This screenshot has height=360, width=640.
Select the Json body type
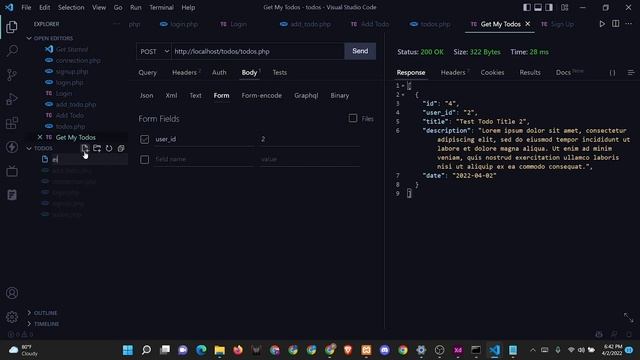pyautogui.click(x=147, y=96)
